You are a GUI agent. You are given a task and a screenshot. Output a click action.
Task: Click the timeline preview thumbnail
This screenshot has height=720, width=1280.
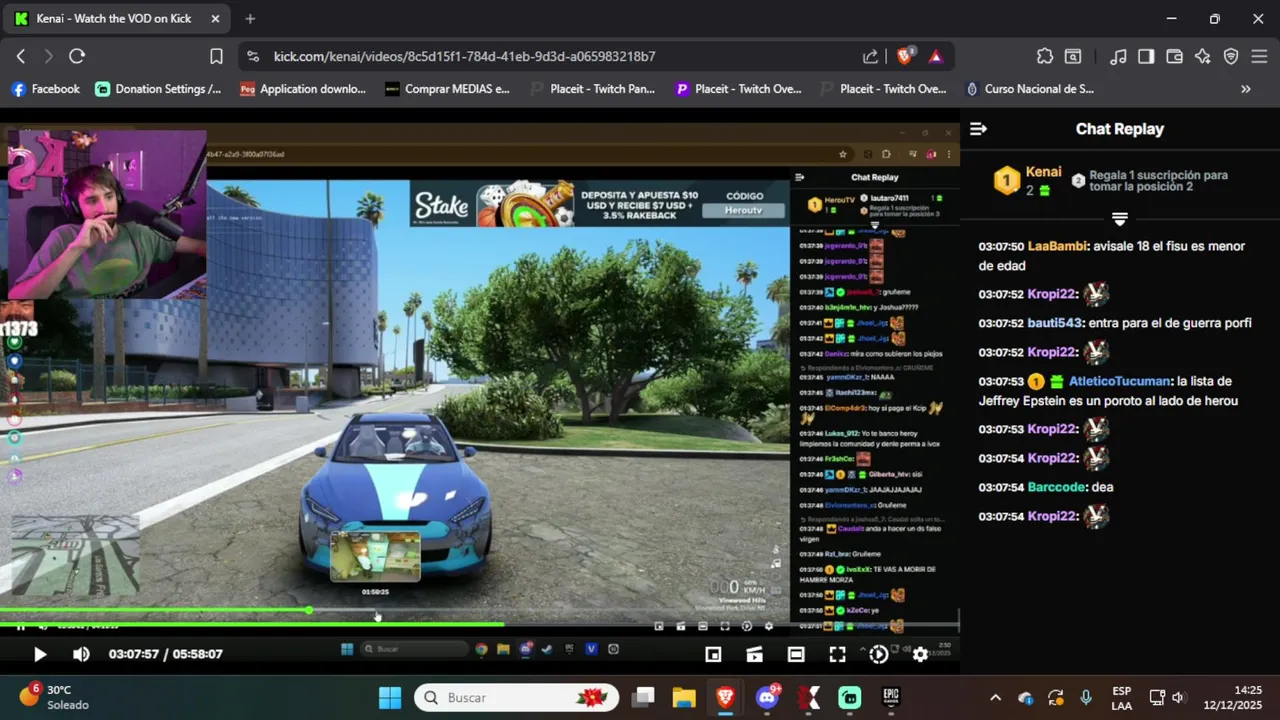pos(376,556)
